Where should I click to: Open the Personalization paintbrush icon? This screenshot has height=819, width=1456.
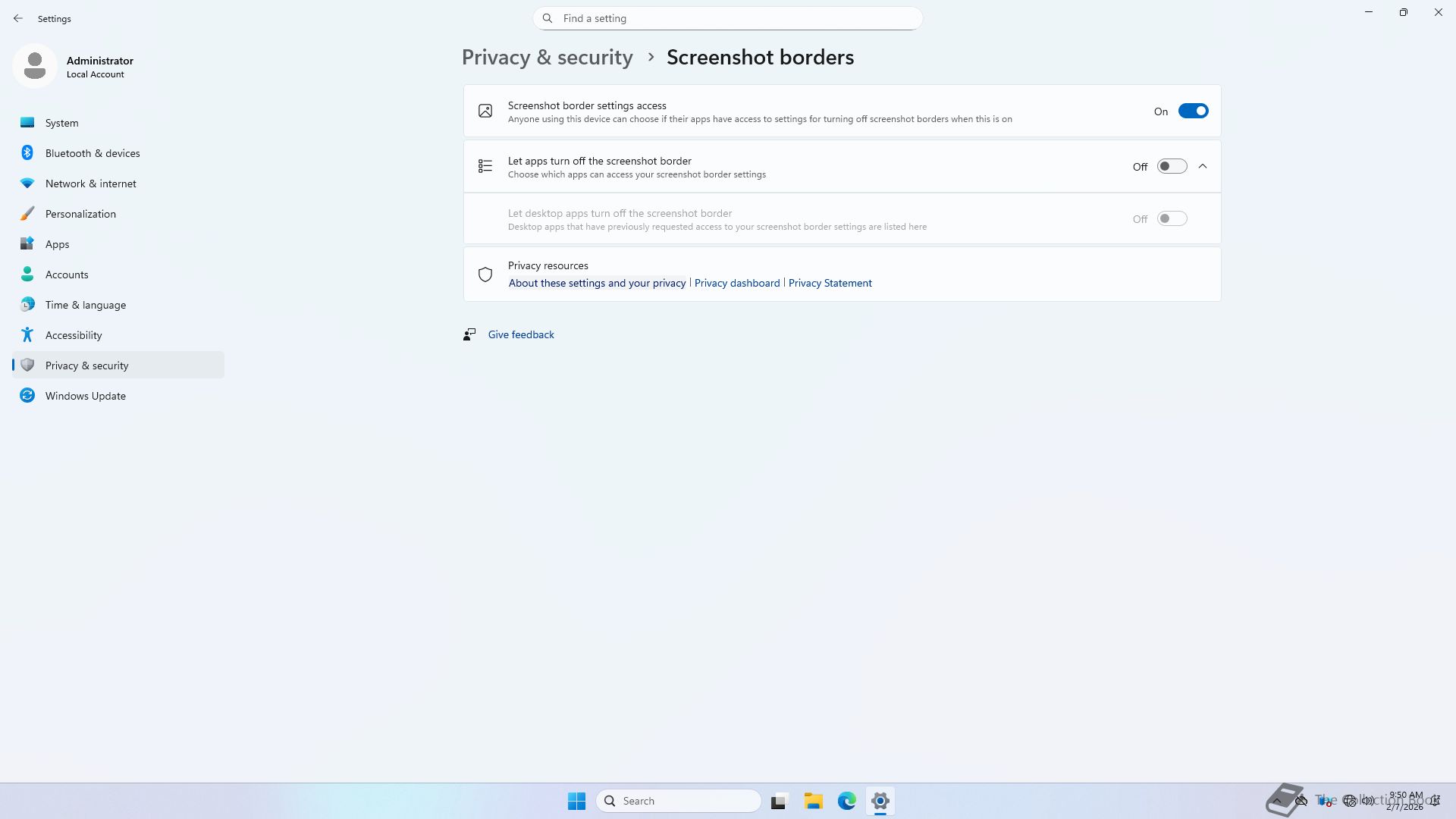point(27,213)
